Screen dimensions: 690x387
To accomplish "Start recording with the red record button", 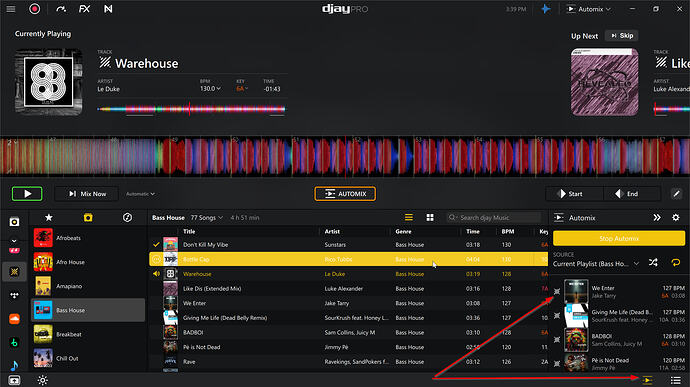I will (34, 9).
